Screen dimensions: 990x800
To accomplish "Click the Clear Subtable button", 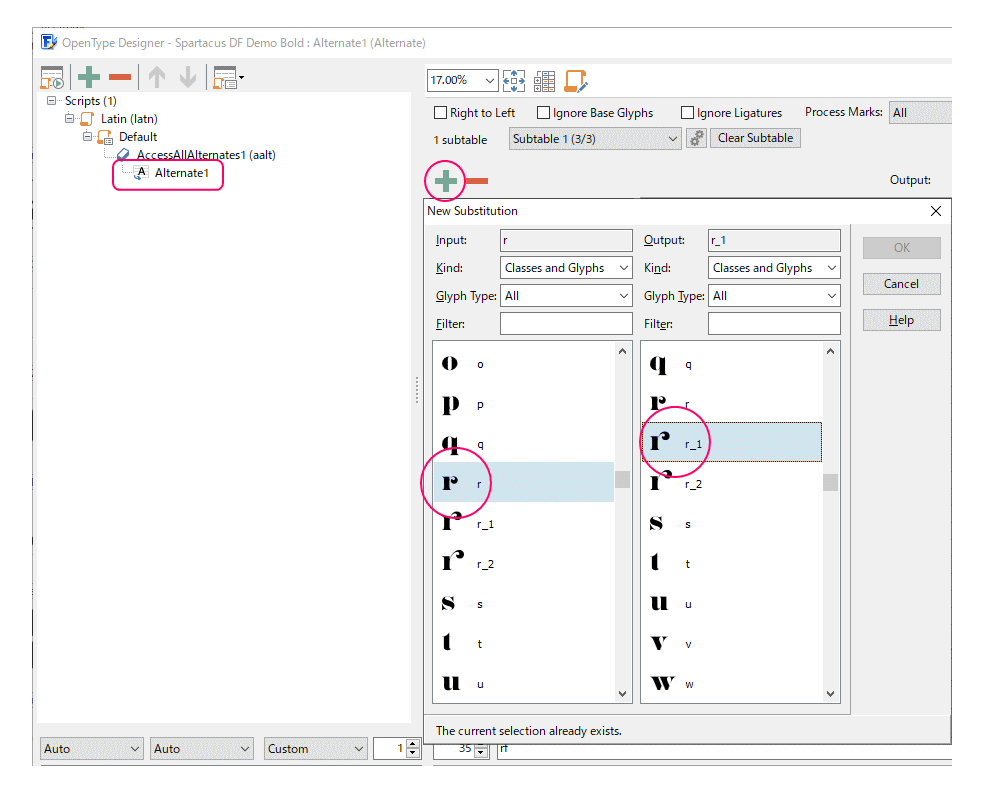I will tap(755, 138).
